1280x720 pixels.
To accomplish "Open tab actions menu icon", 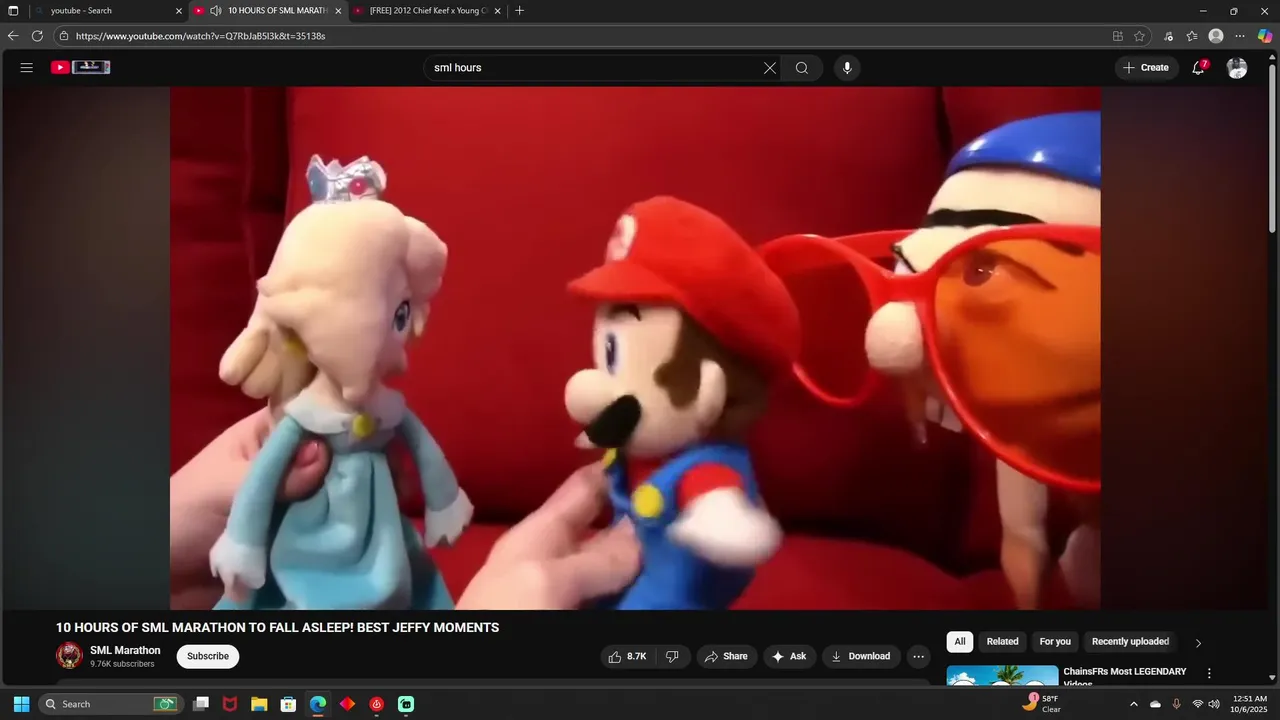I will pos(13,11).
